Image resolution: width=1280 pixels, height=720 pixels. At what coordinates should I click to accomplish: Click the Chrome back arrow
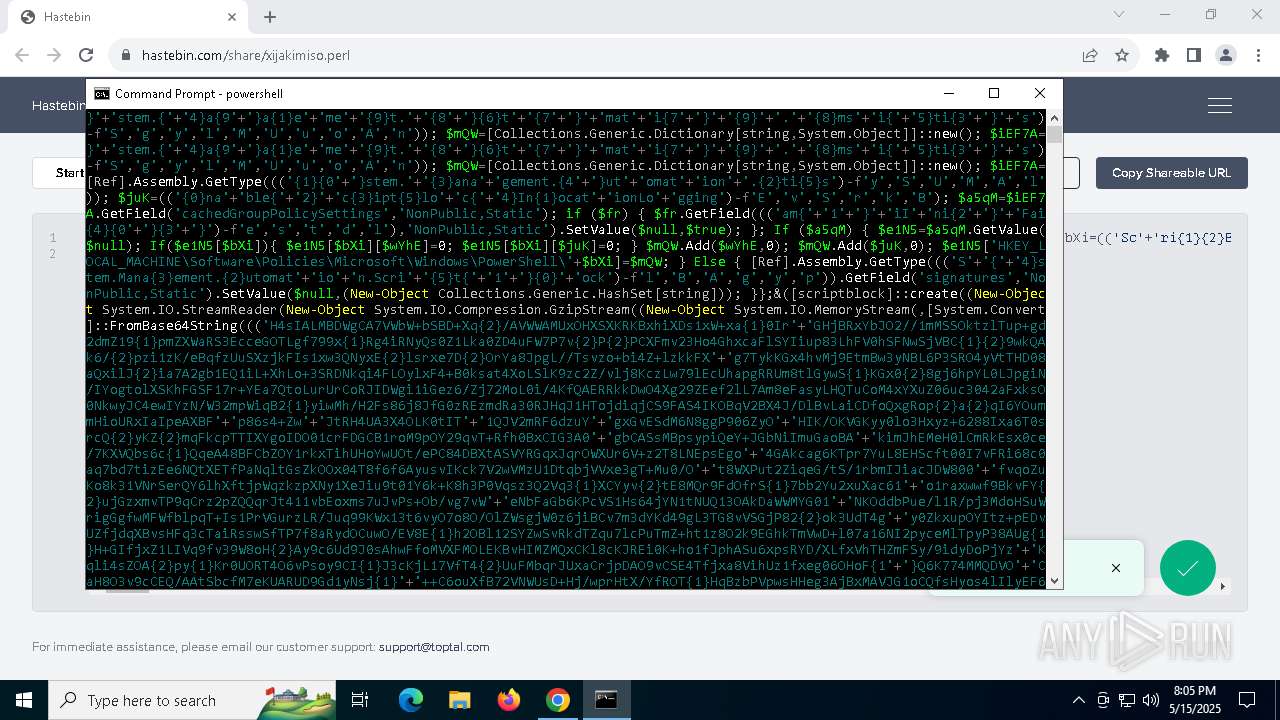(22, 55)
